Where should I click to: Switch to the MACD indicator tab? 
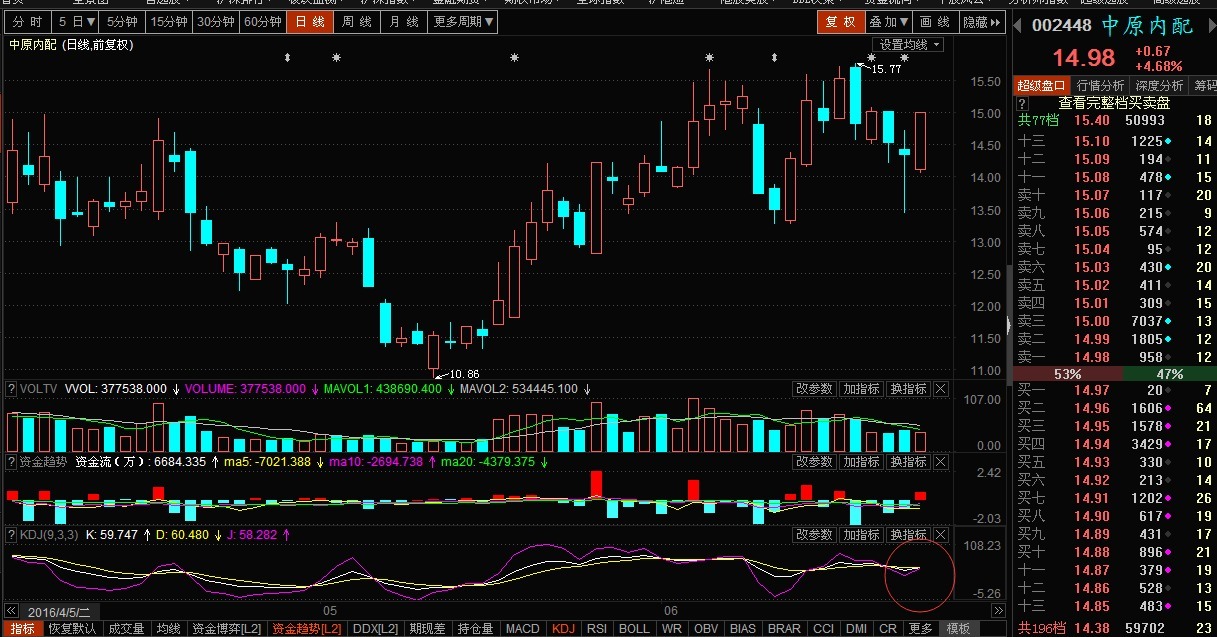point(522,629)
